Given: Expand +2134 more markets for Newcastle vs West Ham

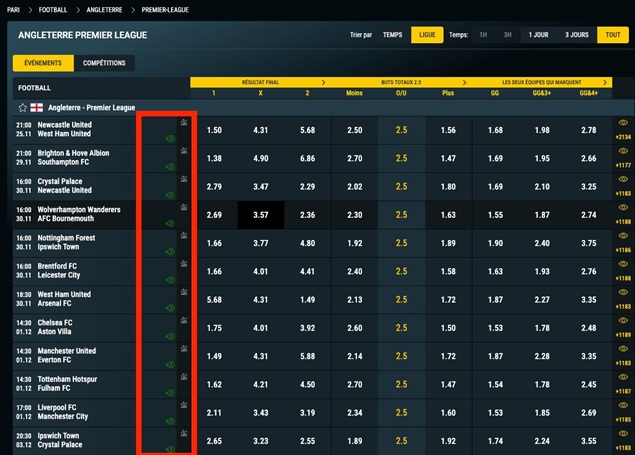Looking at the screenshot, I should [x=623, y=137].
